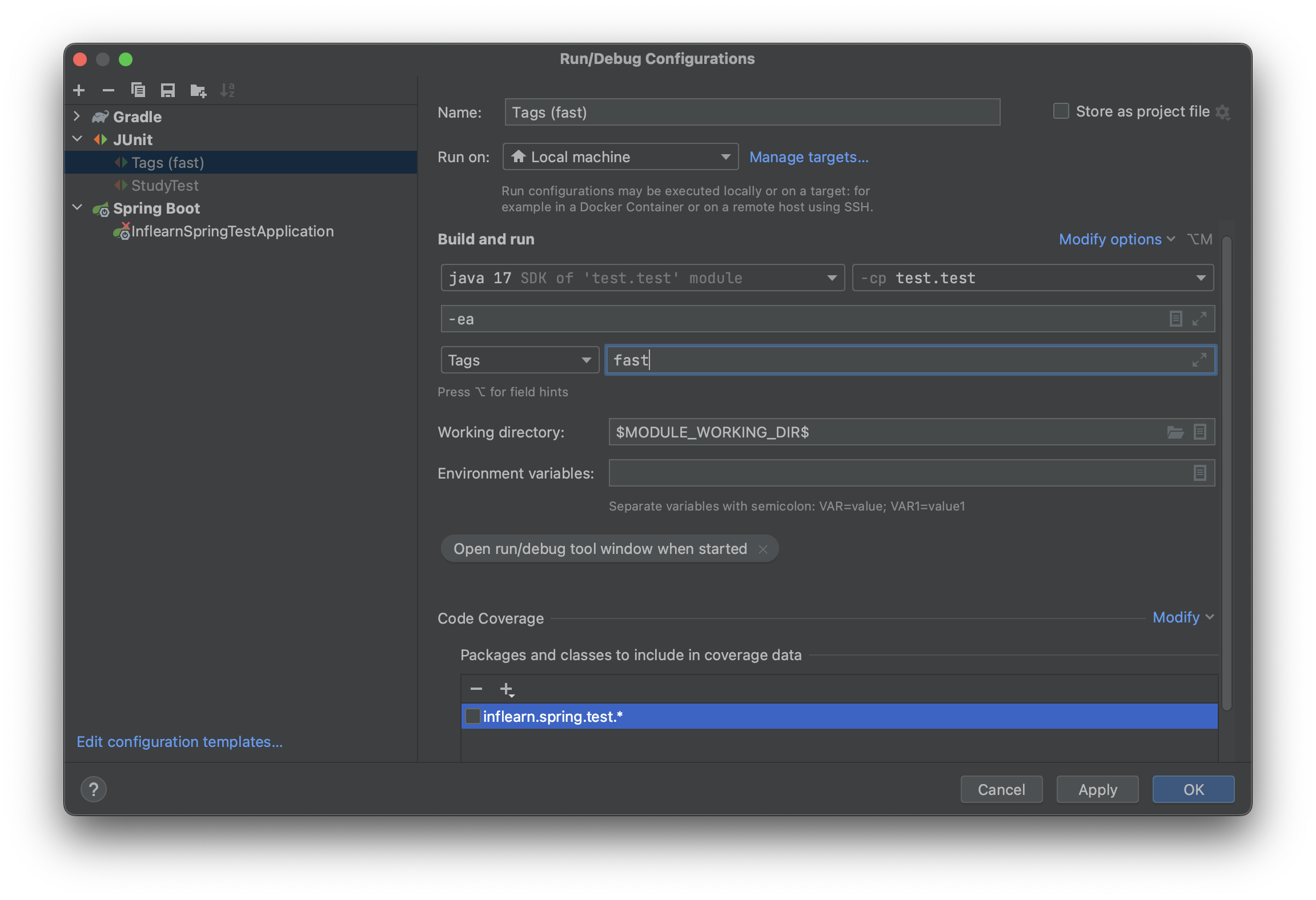This screenshot has width=1316, height=900.
Task: Open environment variables edit dialog icon
Action: [x=1199, y=473]
